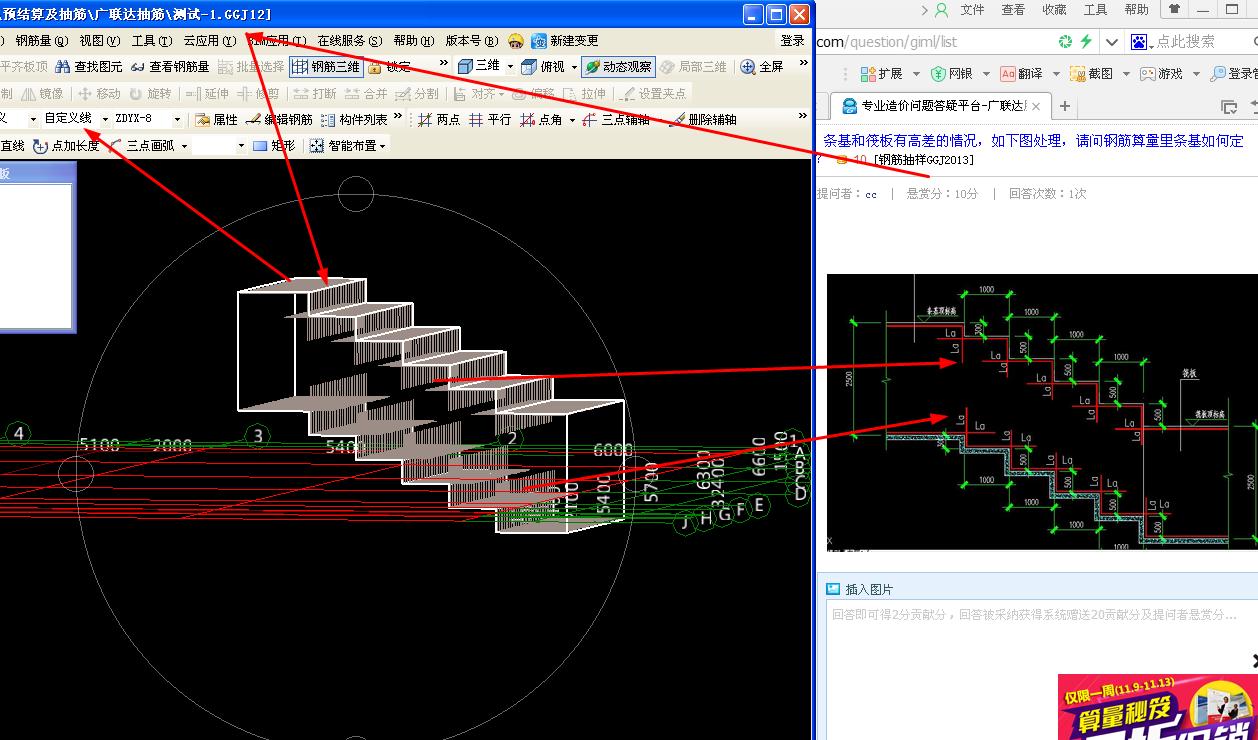The width and height of the screenshot is (1258, 740).
Task: Open the browser 网银 online banking tool
Action: click(952, 74)
